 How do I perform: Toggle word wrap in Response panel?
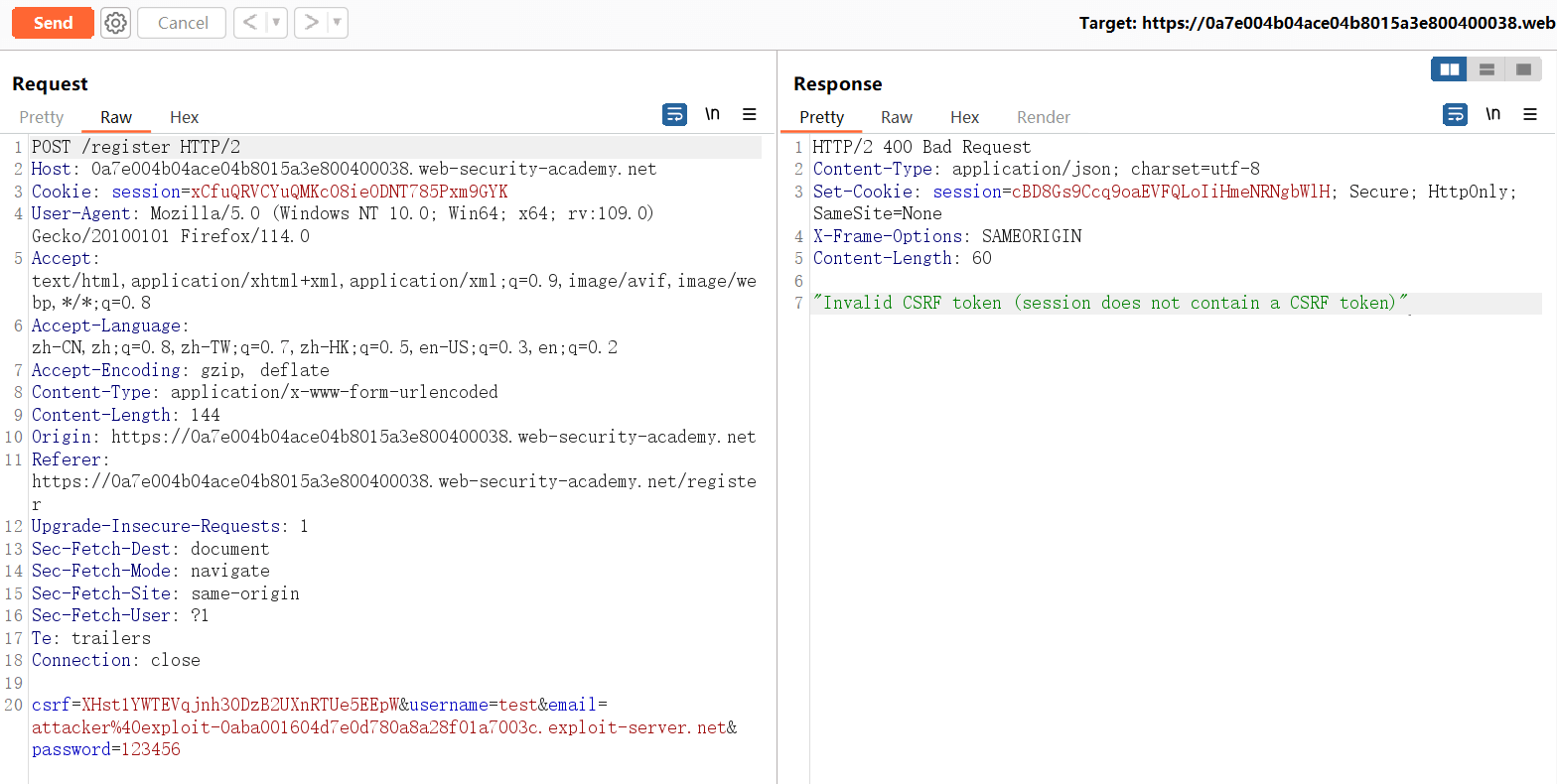(x=1455, y=115)
